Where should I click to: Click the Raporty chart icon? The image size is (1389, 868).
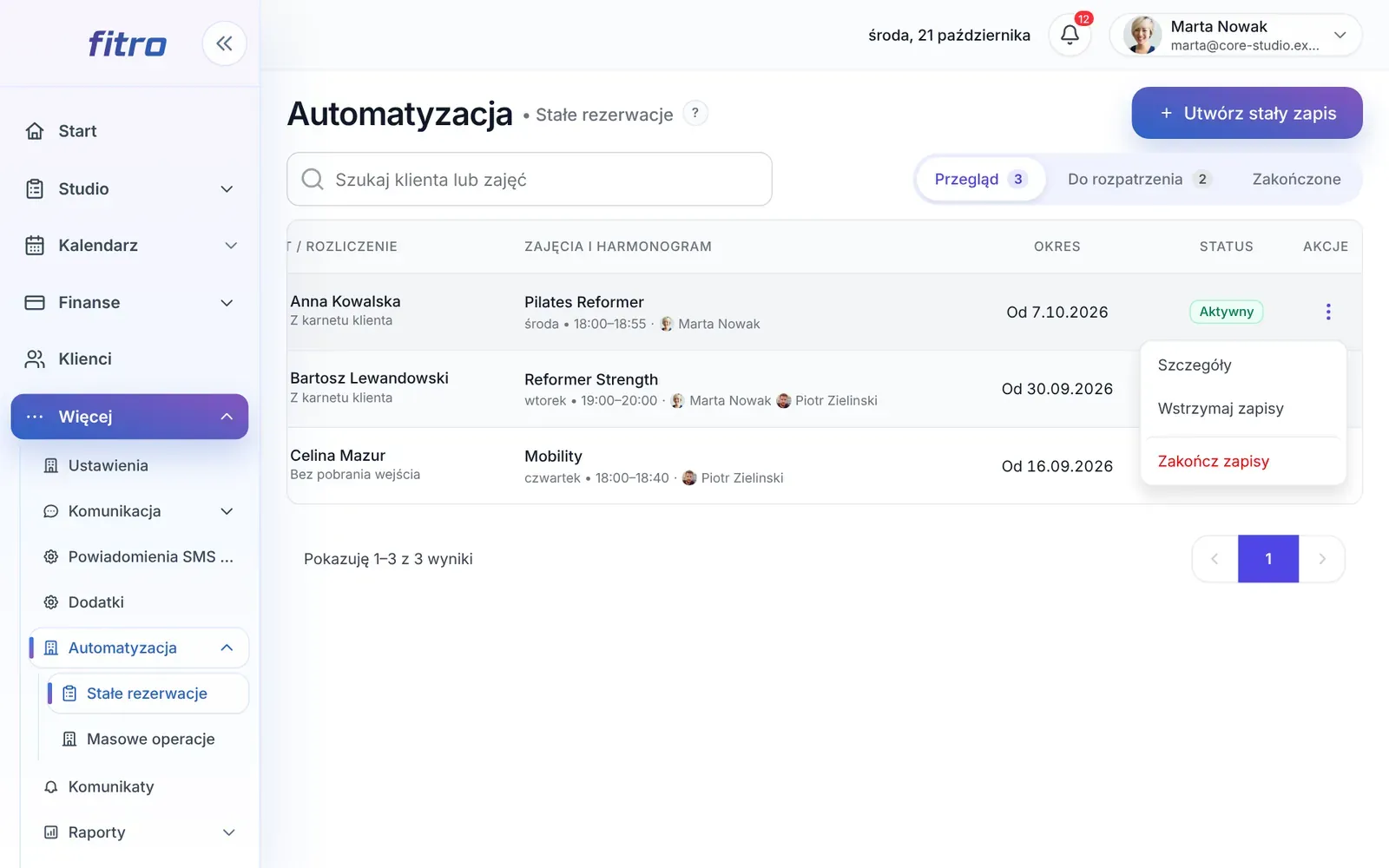51,832
